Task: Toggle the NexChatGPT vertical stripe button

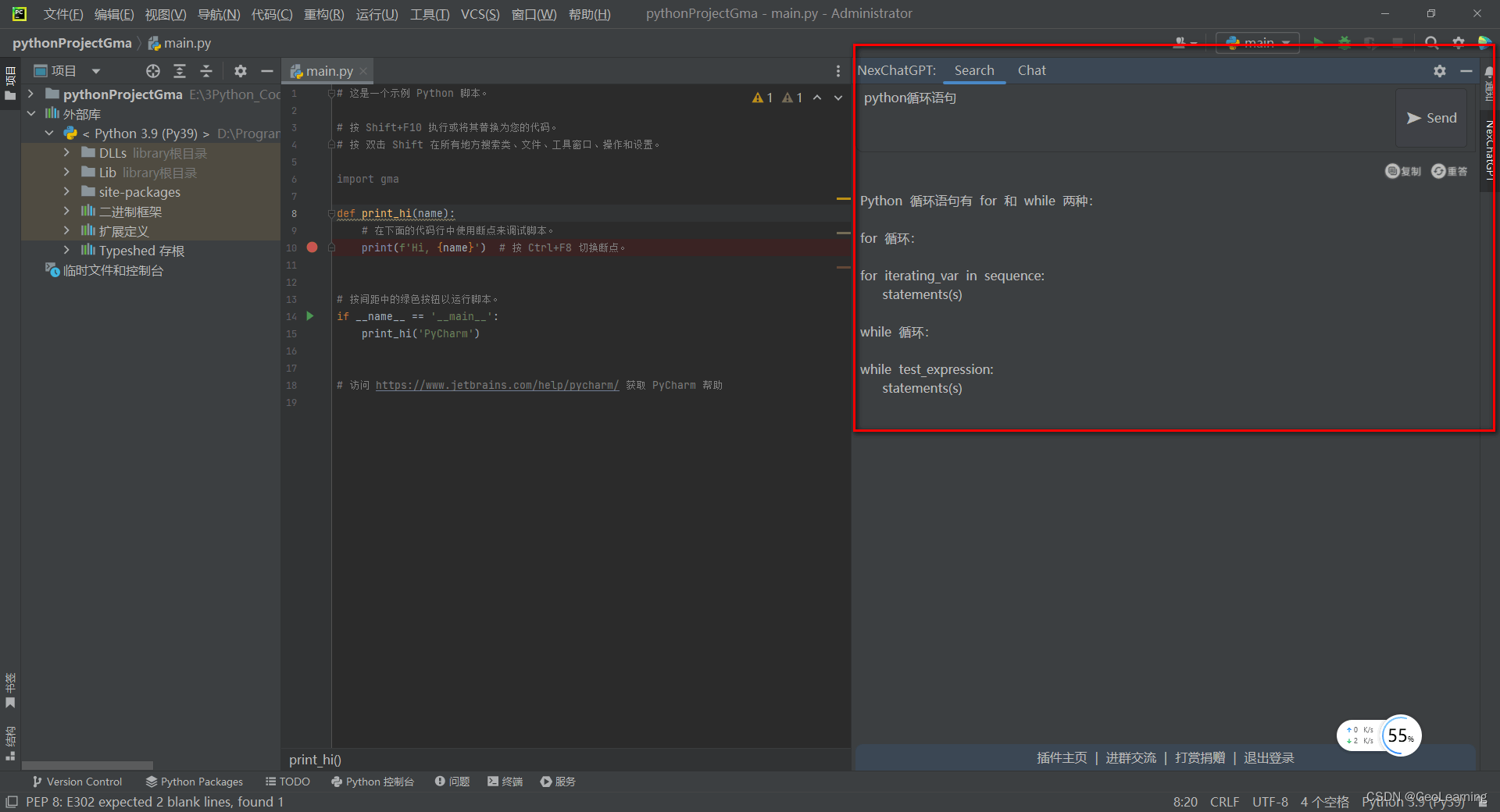Action: point(1490,150)
